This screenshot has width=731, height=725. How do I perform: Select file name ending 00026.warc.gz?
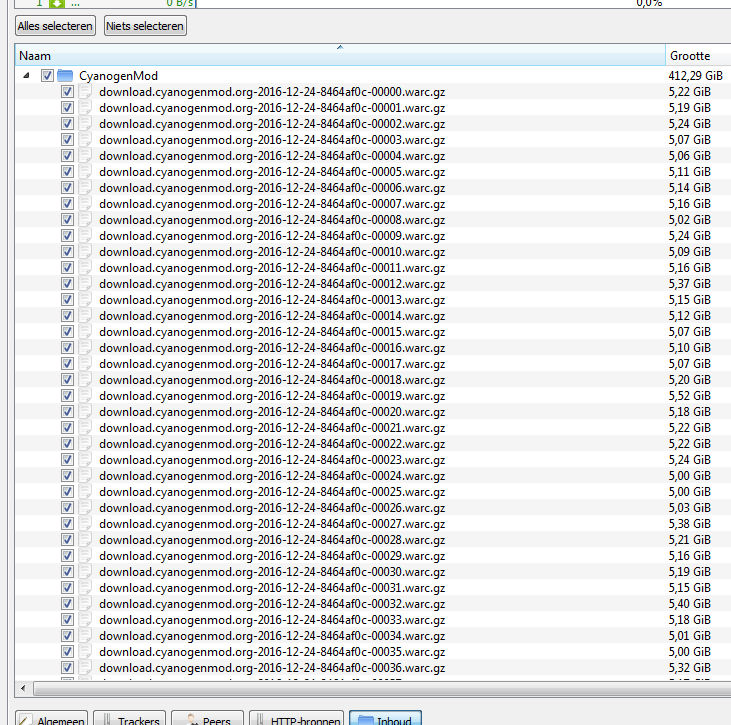click(x=272, y=508)
